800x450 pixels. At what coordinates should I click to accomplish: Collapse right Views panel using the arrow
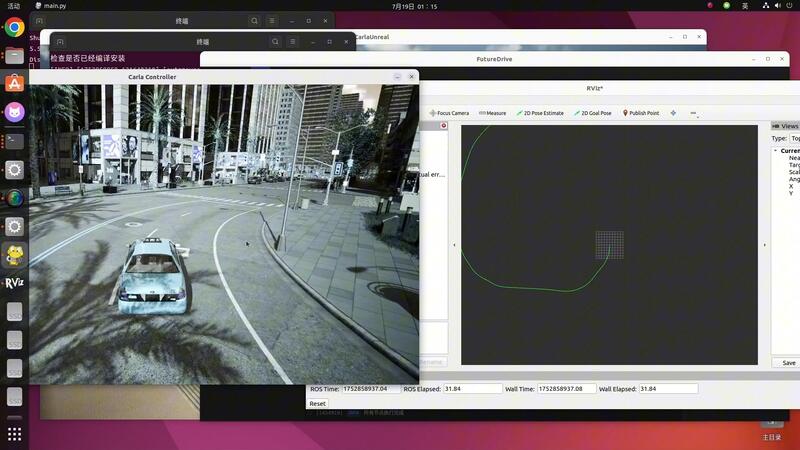coord(765,245)
